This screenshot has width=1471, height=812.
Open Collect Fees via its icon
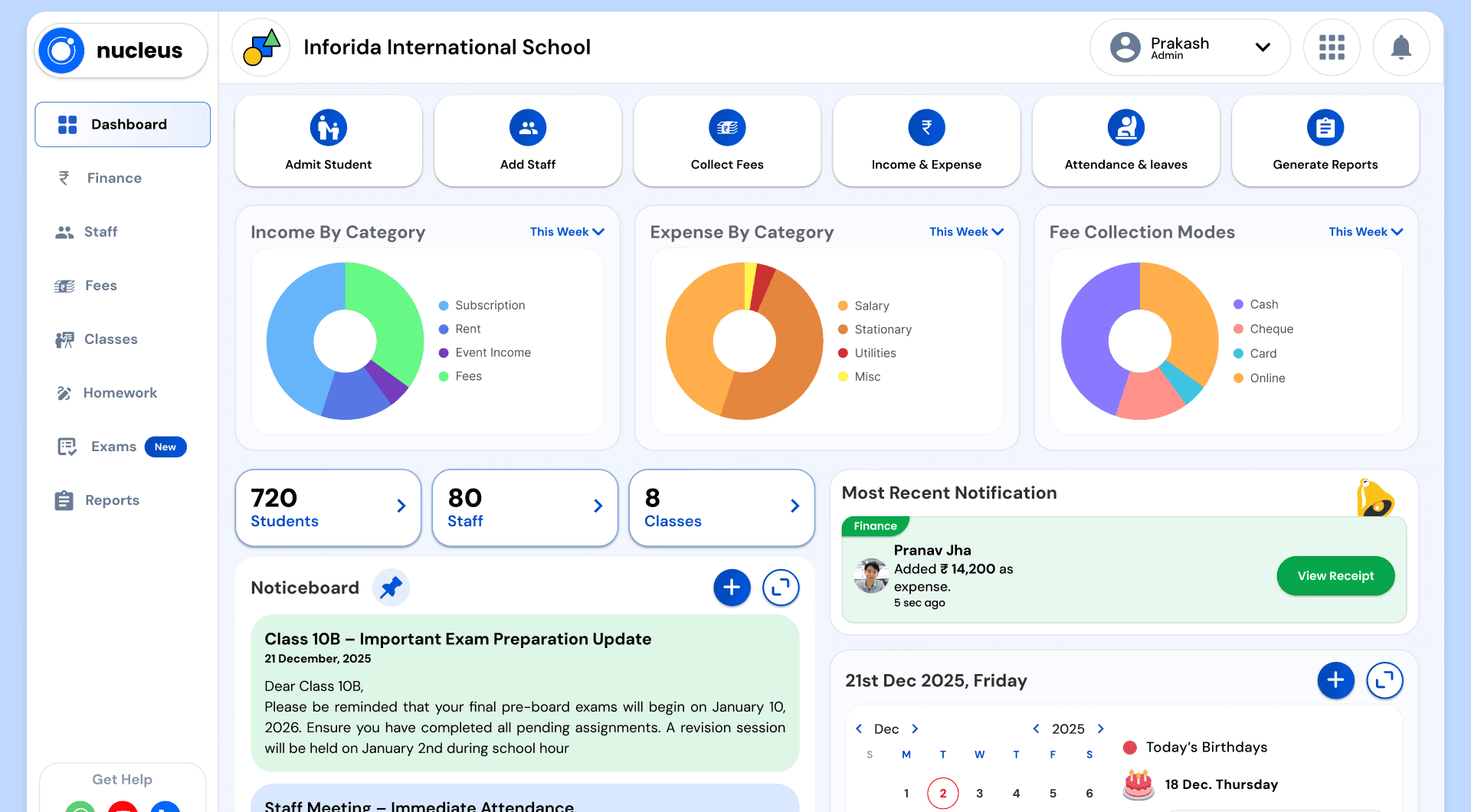tap(726, 127)
